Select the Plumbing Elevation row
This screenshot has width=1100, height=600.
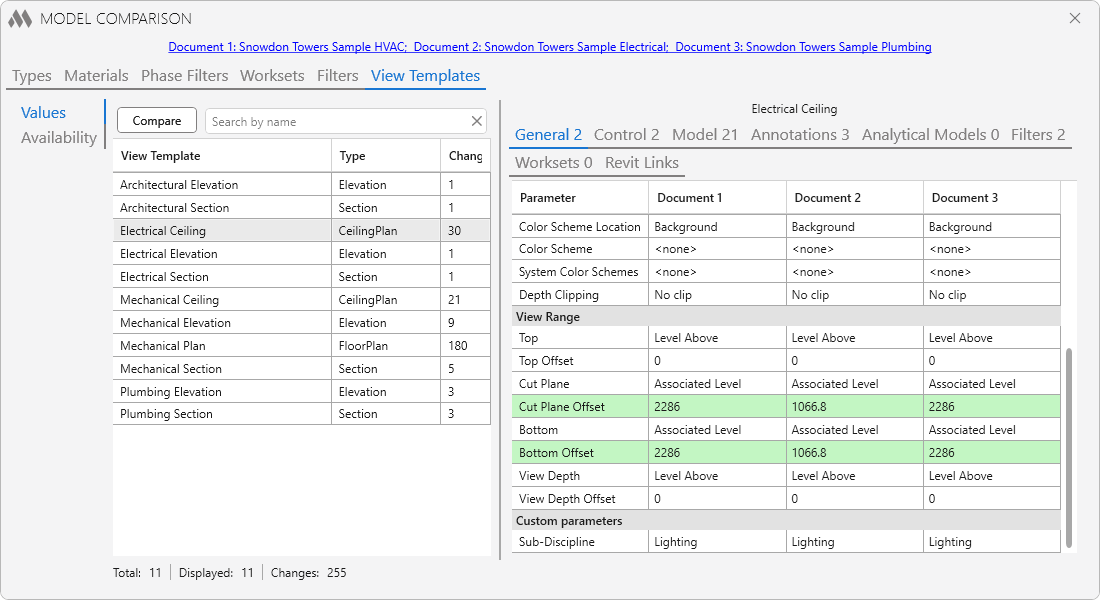click(301, 392)
